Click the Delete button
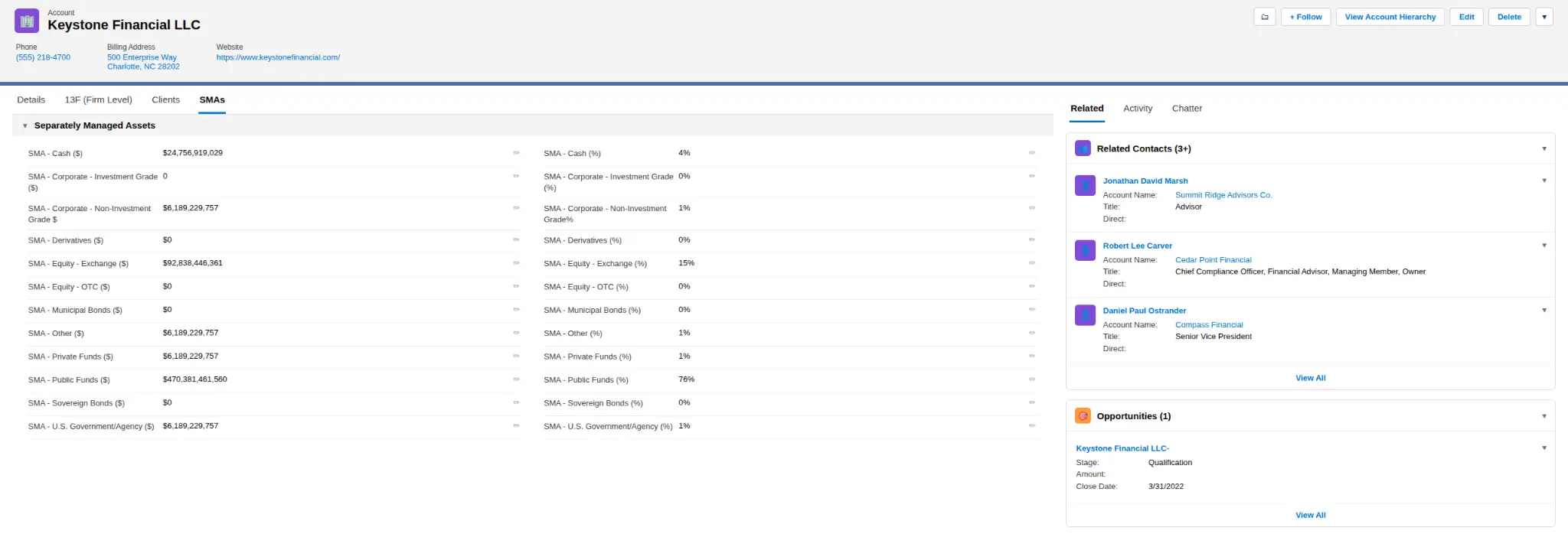 1509,17
